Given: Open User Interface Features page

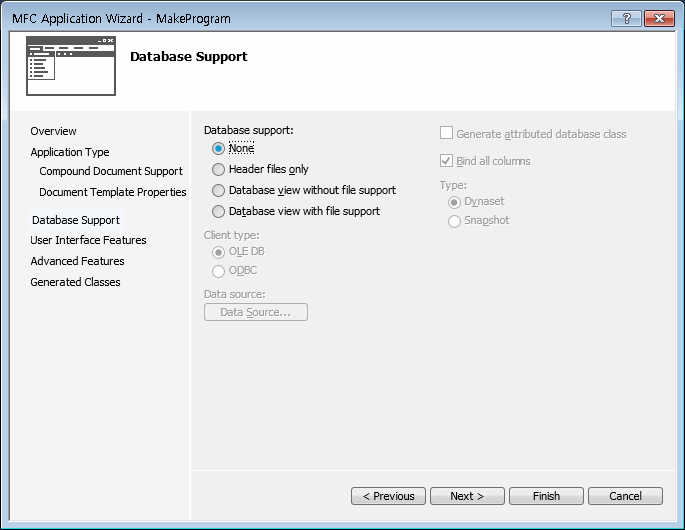Looking at the screenshot, I should 88,240.
